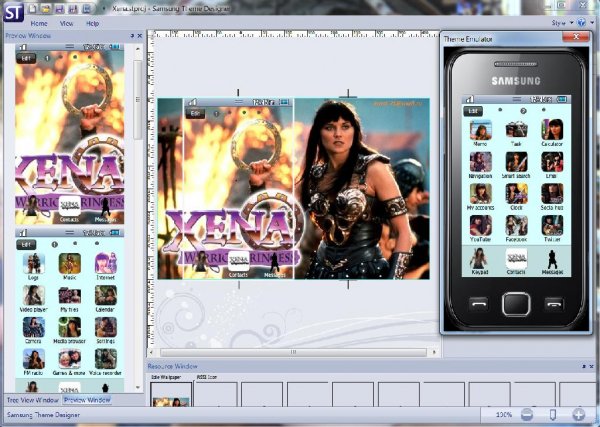Screen dimensions: 600x427
Task: Click the zoom out minus button
Action: (527, 414)
